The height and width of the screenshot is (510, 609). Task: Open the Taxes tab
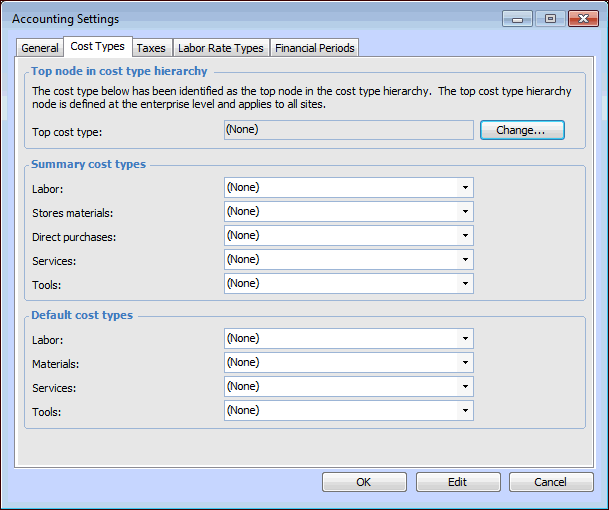click(x=151, y=48)
